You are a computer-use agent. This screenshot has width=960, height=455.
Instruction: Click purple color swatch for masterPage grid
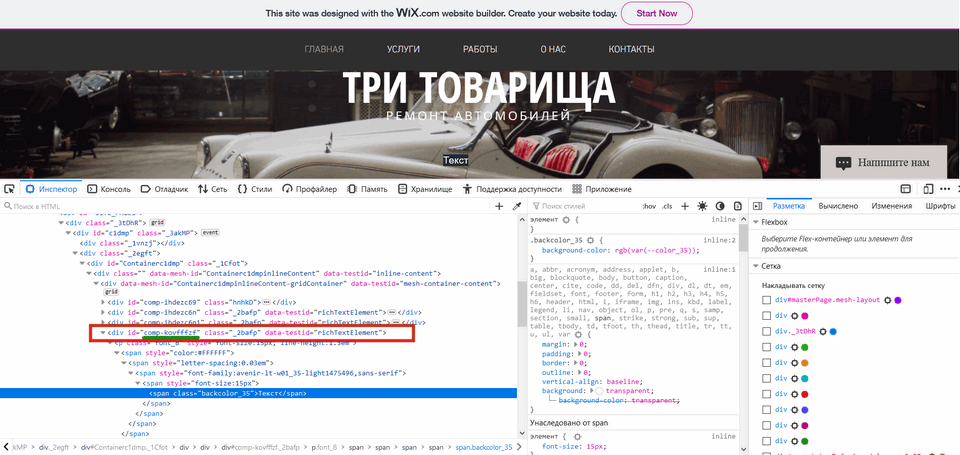898,300
